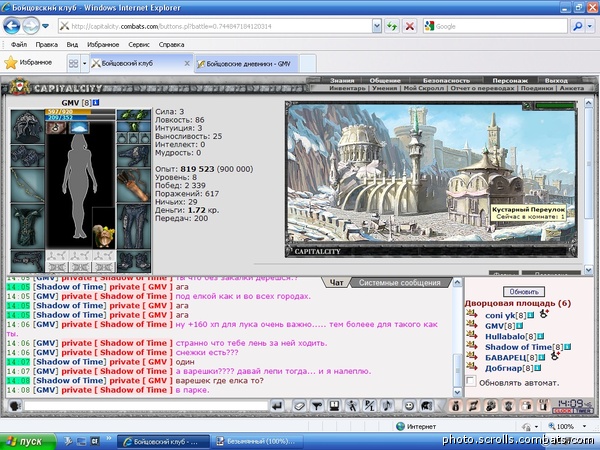
Task: Click the save chat floppy icon
Action: pyautogui.click(x=334, y=406)
